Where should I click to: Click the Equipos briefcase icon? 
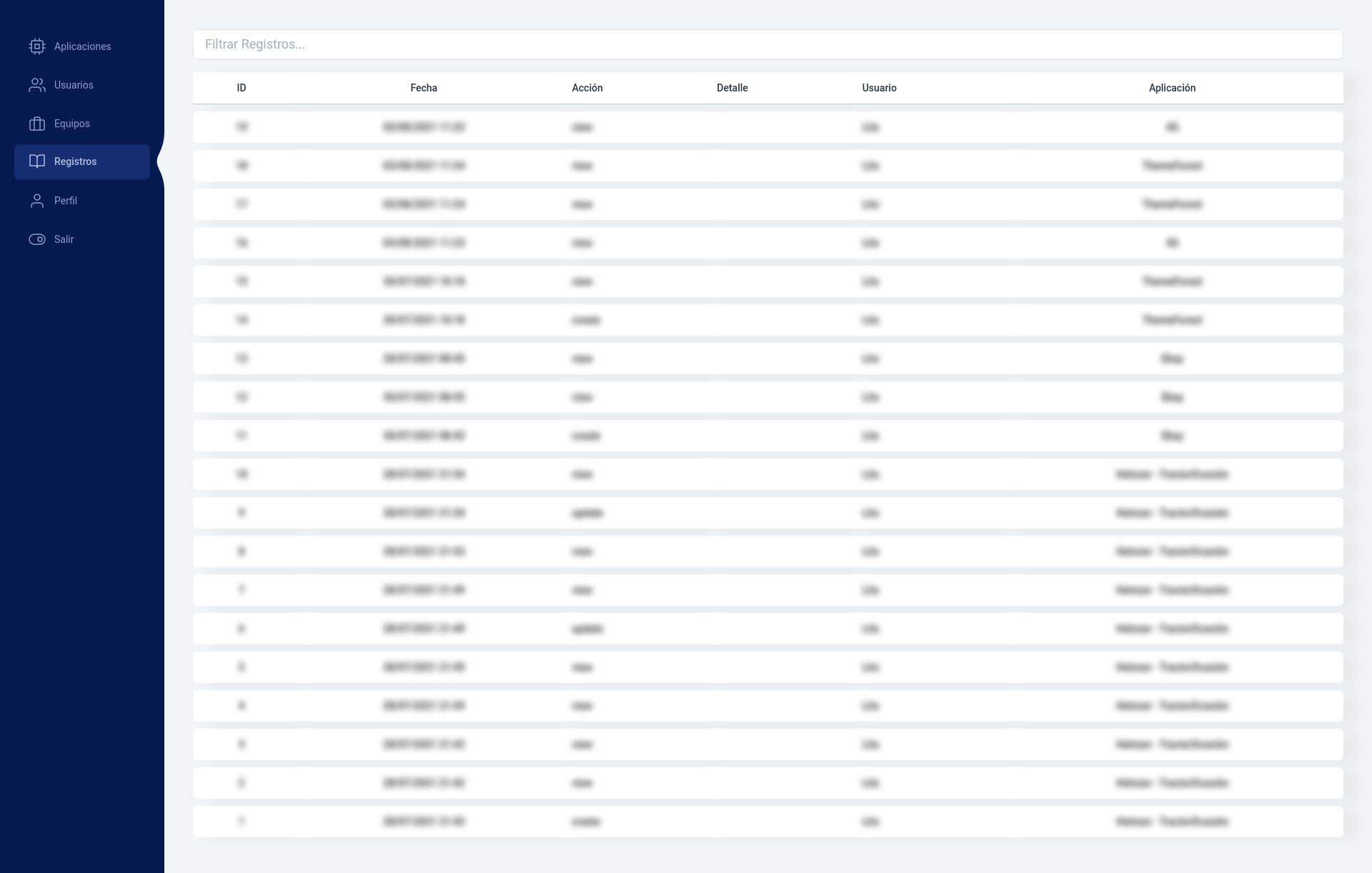(x=37, y=124)
